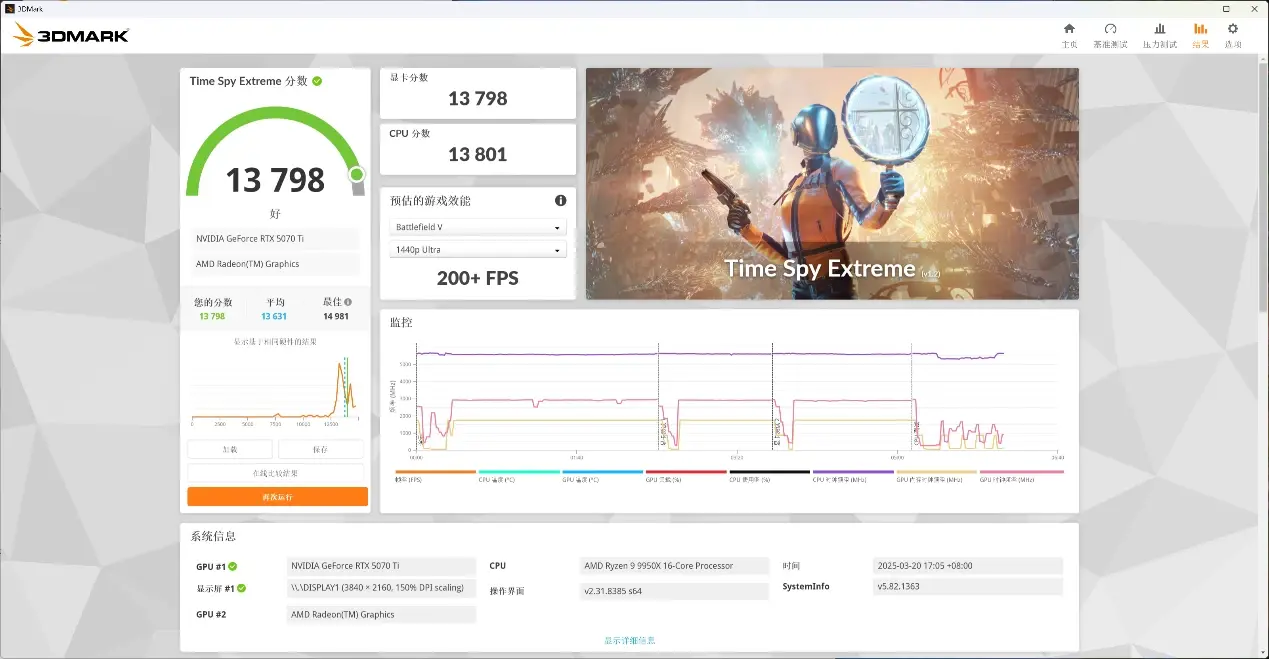Click the info icon beside 最佳 score
1269x659 pixels.
point(348,301)
